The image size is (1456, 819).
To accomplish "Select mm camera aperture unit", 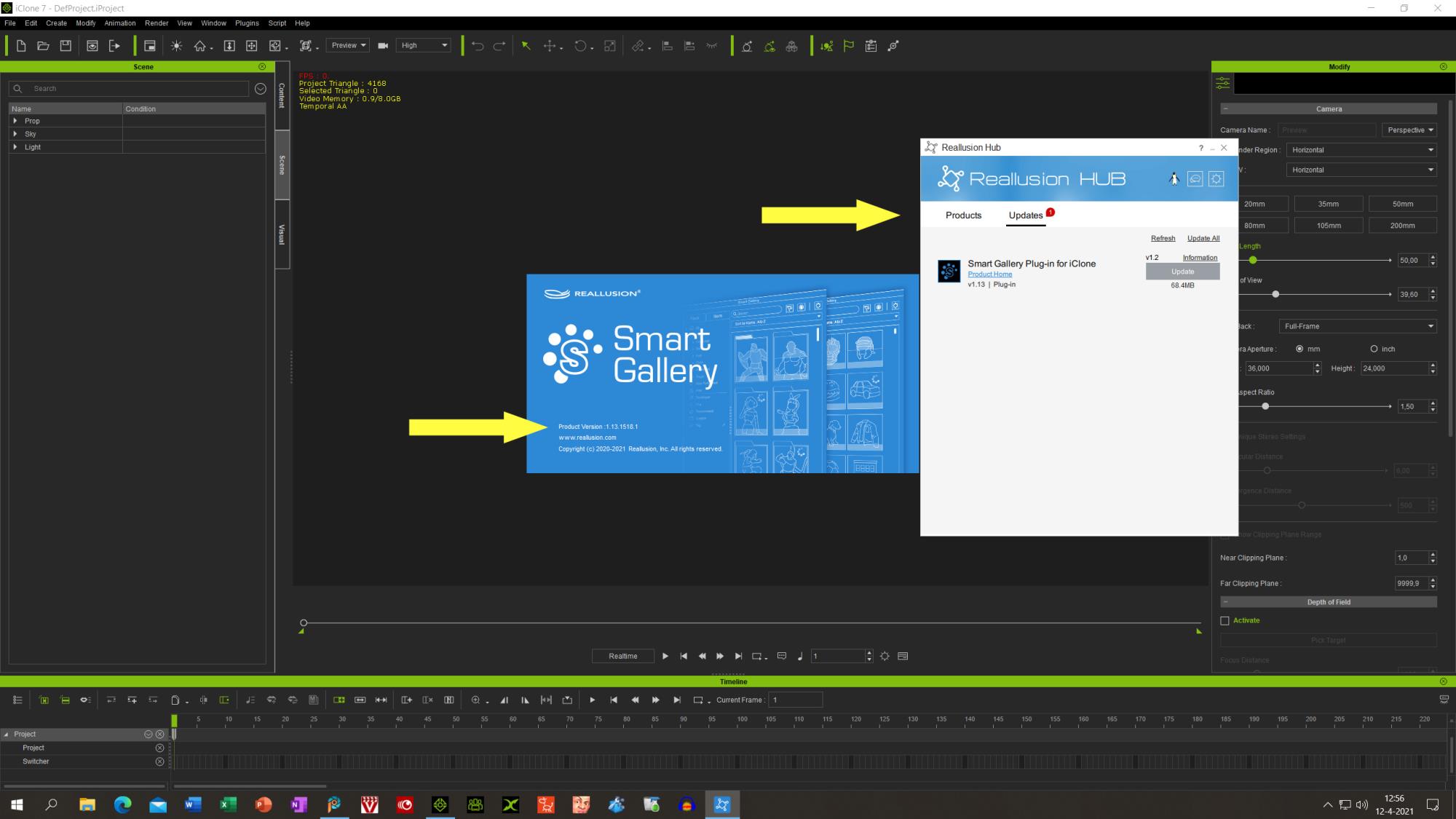I will point(1299,349).
